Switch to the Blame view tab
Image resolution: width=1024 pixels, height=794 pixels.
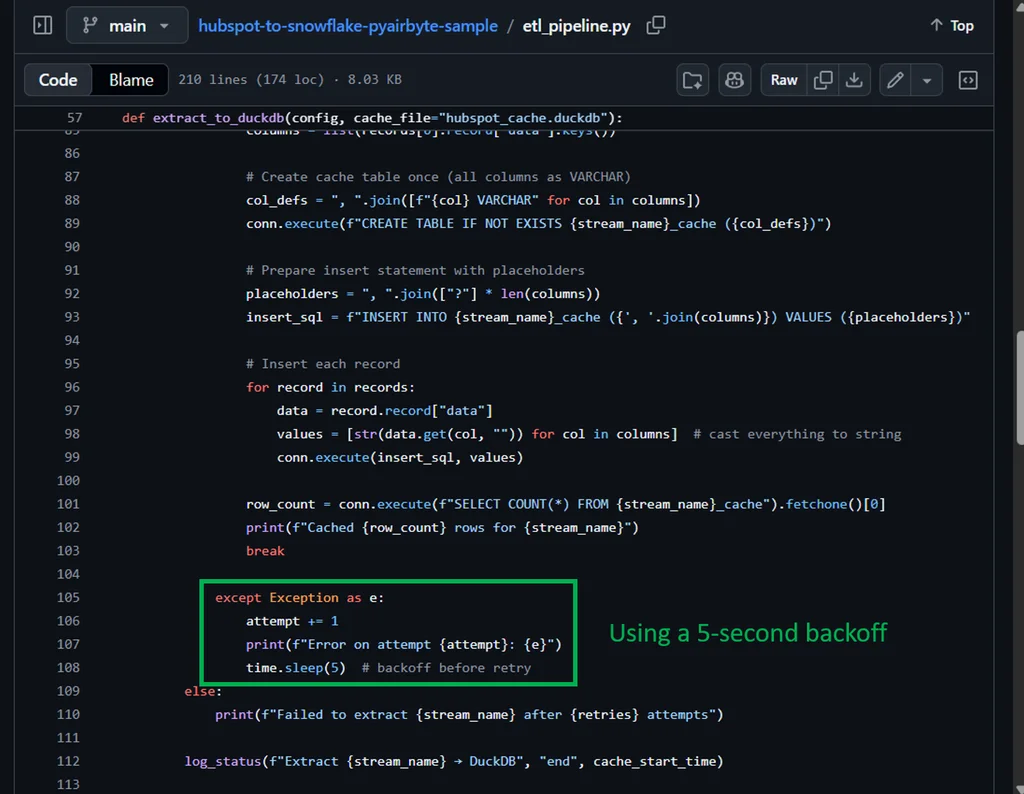[131, 80]
